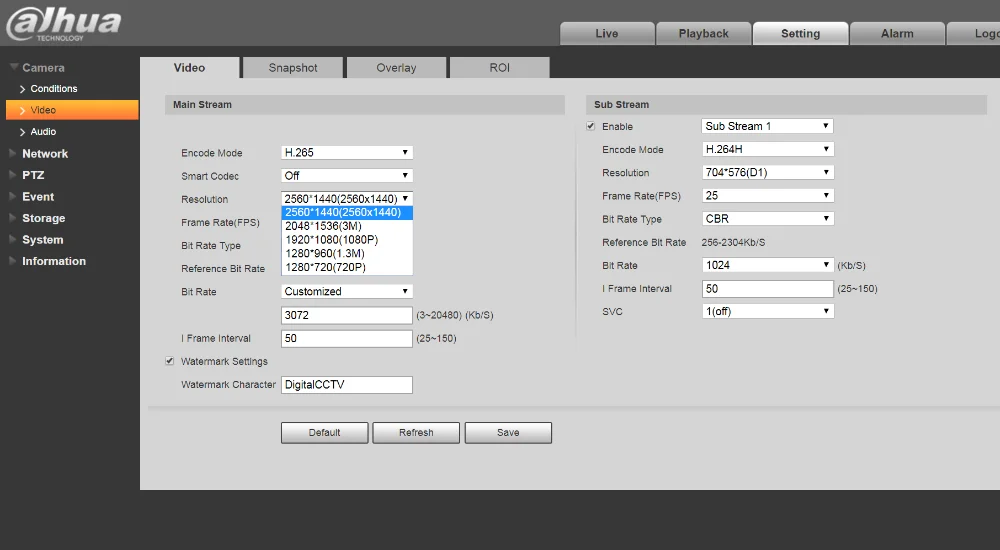1000x550 pixels.
Task: Click the Refresh button
Action: [x=416, y=433]
